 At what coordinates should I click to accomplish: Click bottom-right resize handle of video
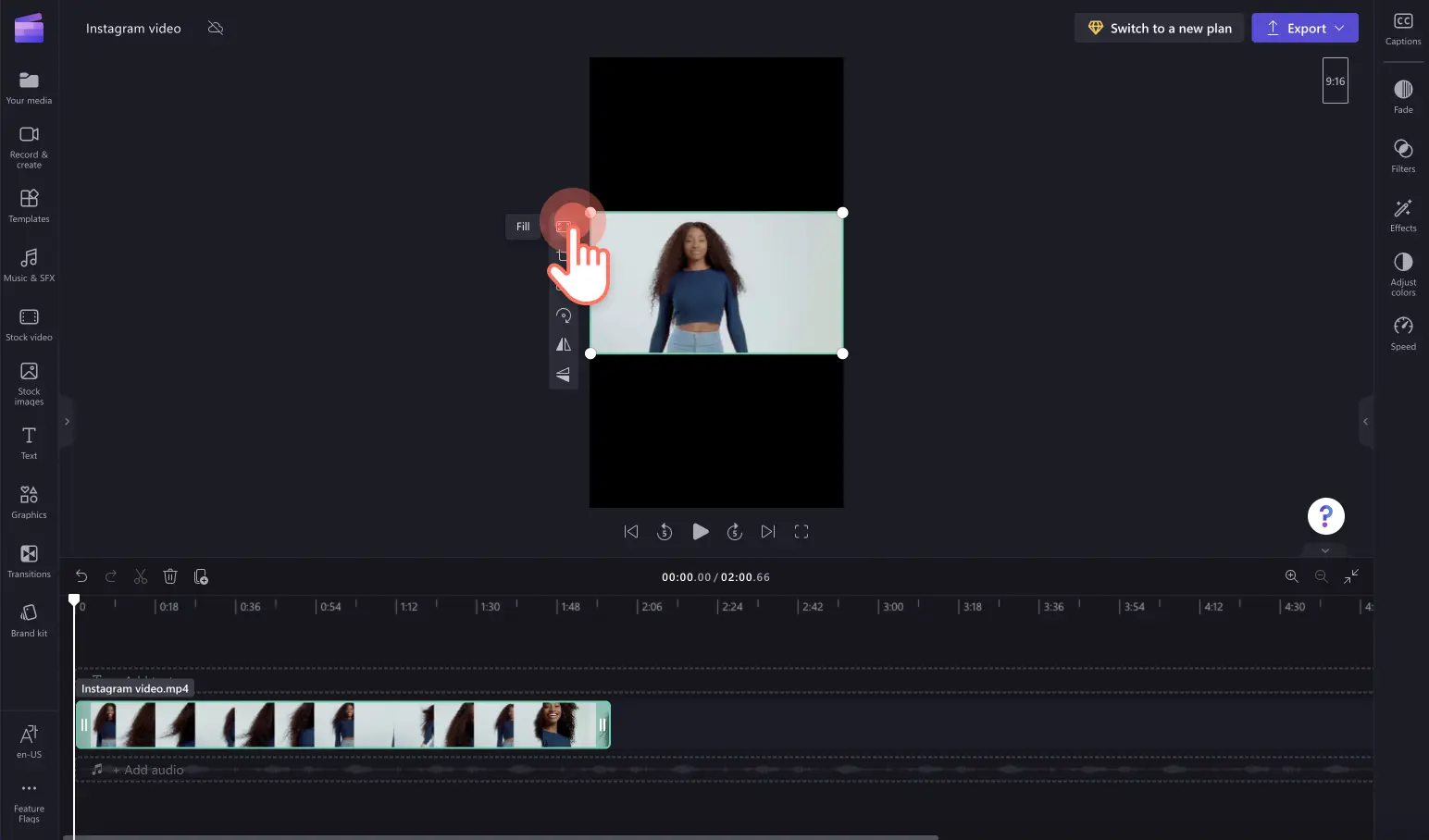[842, 353]
